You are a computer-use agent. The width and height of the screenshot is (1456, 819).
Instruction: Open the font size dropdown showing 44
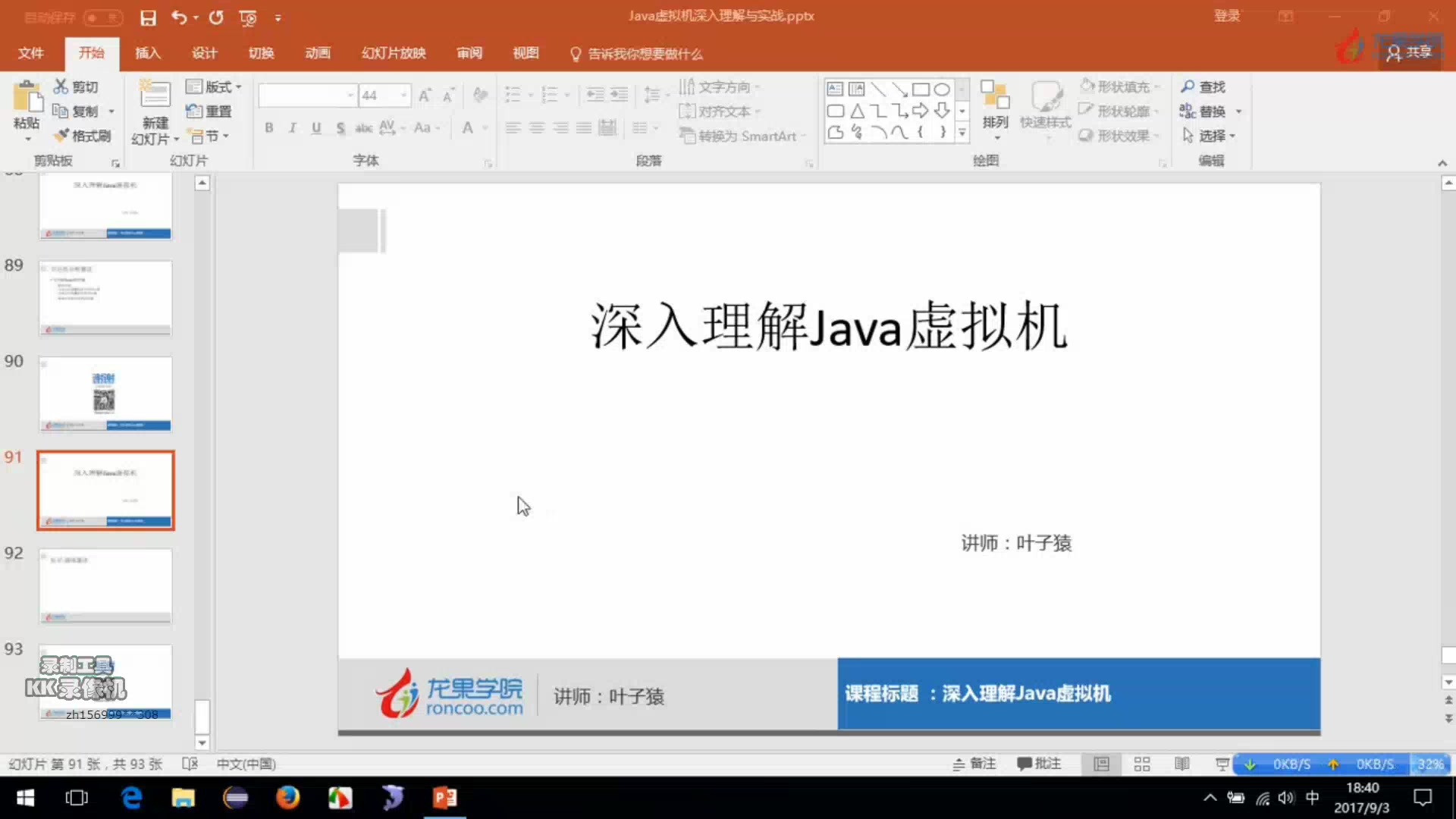coord(404,96)
